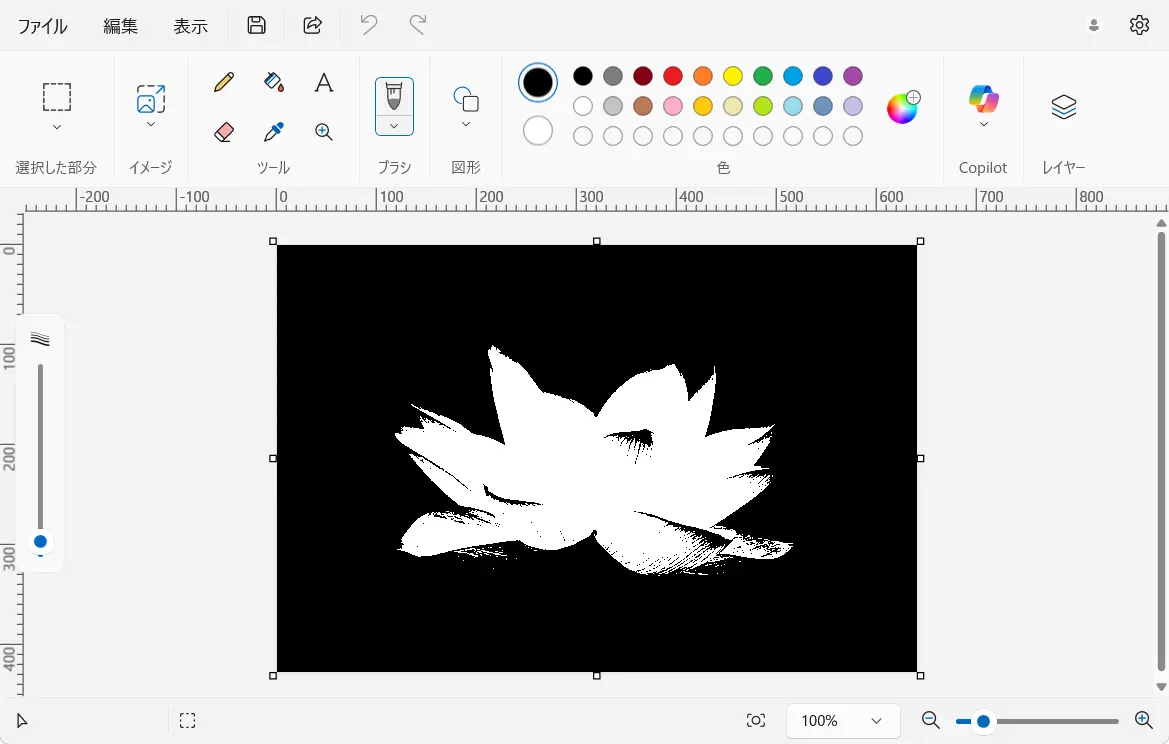The image size is (1169, 744).
Task: Click the zoom out minus button
Action: [x=930, y=720]
